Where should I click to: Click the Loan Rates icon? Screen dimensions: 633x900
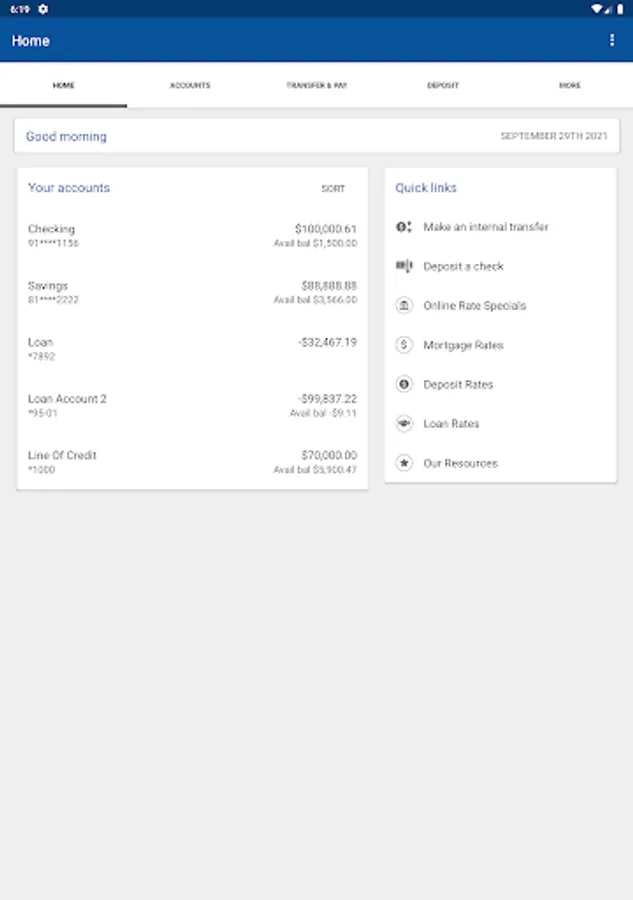[x=404, y=424]
